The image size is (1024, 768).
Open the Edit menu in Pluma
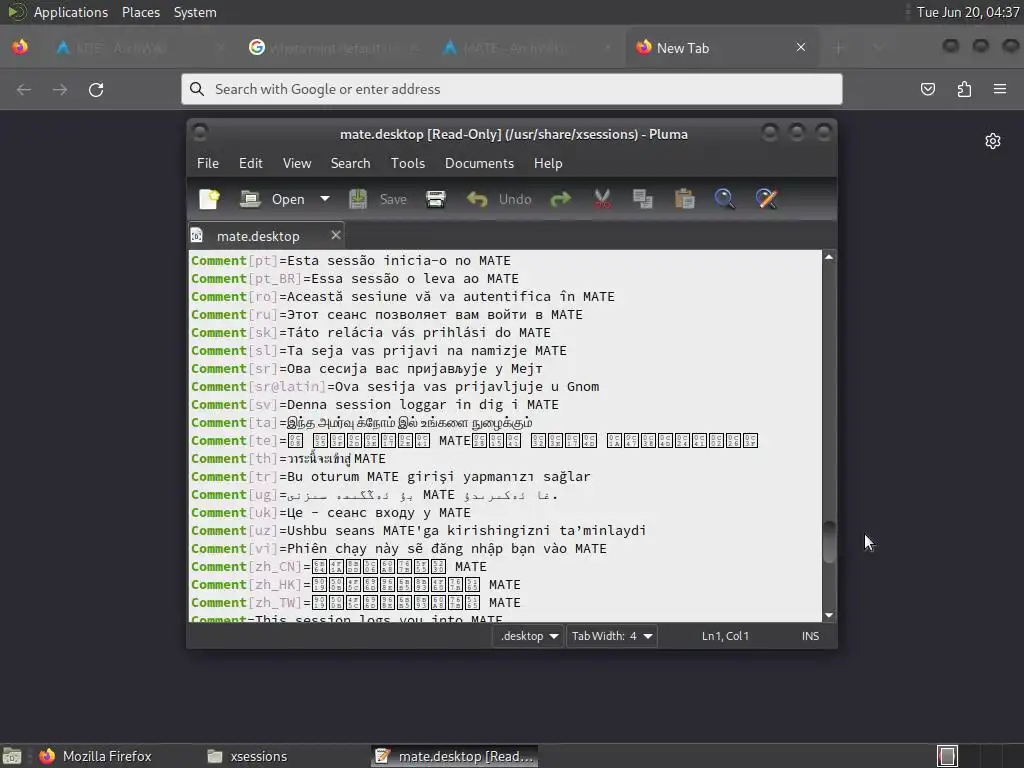point(251,163)
